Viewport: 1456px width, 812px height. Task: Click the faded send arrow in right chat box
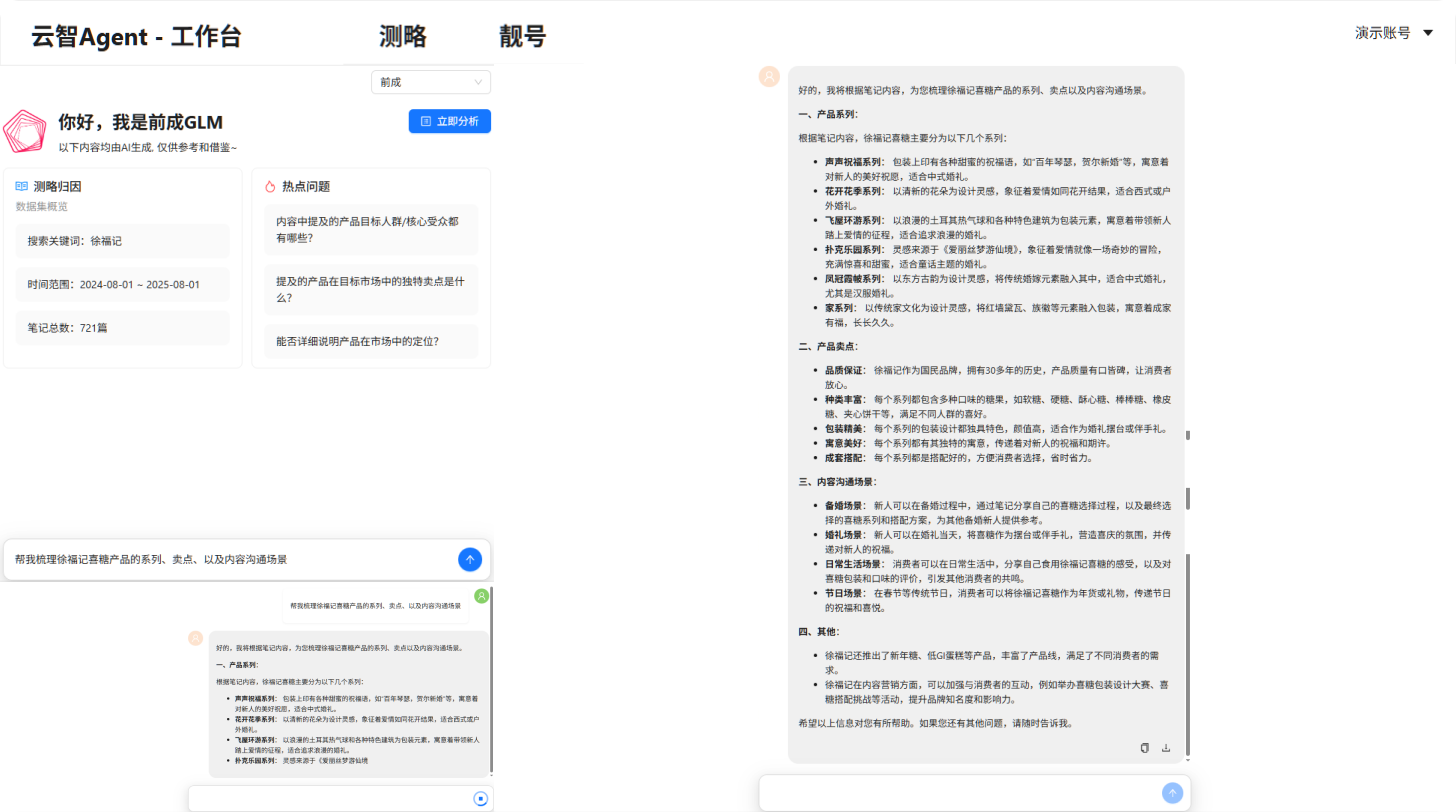(1172, 793)
